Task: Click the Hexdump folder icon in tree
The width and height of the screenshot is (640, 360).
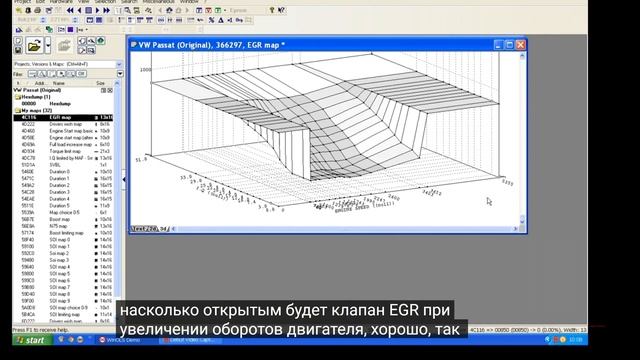Action: coord(18,97)
